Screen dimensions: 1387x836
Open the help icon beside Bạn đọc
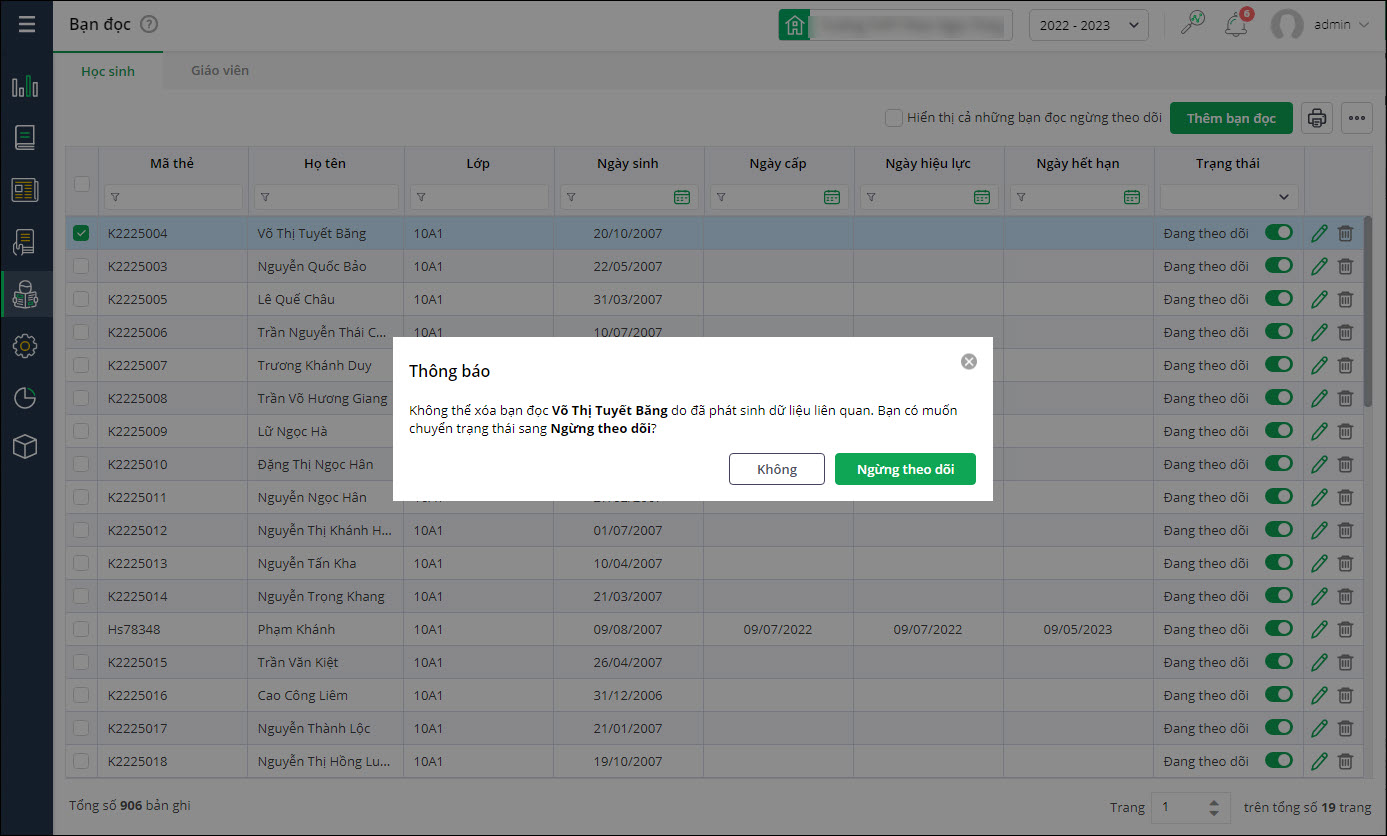[150, 25]
